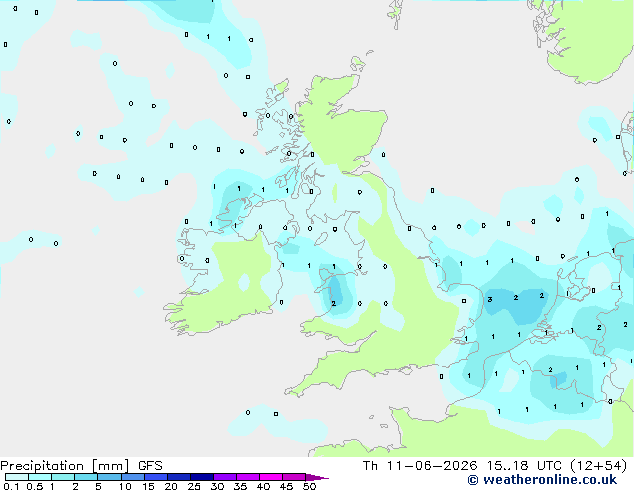Click the '25' legend scale label
634x490 pixels.
click(x=194, y=486)
